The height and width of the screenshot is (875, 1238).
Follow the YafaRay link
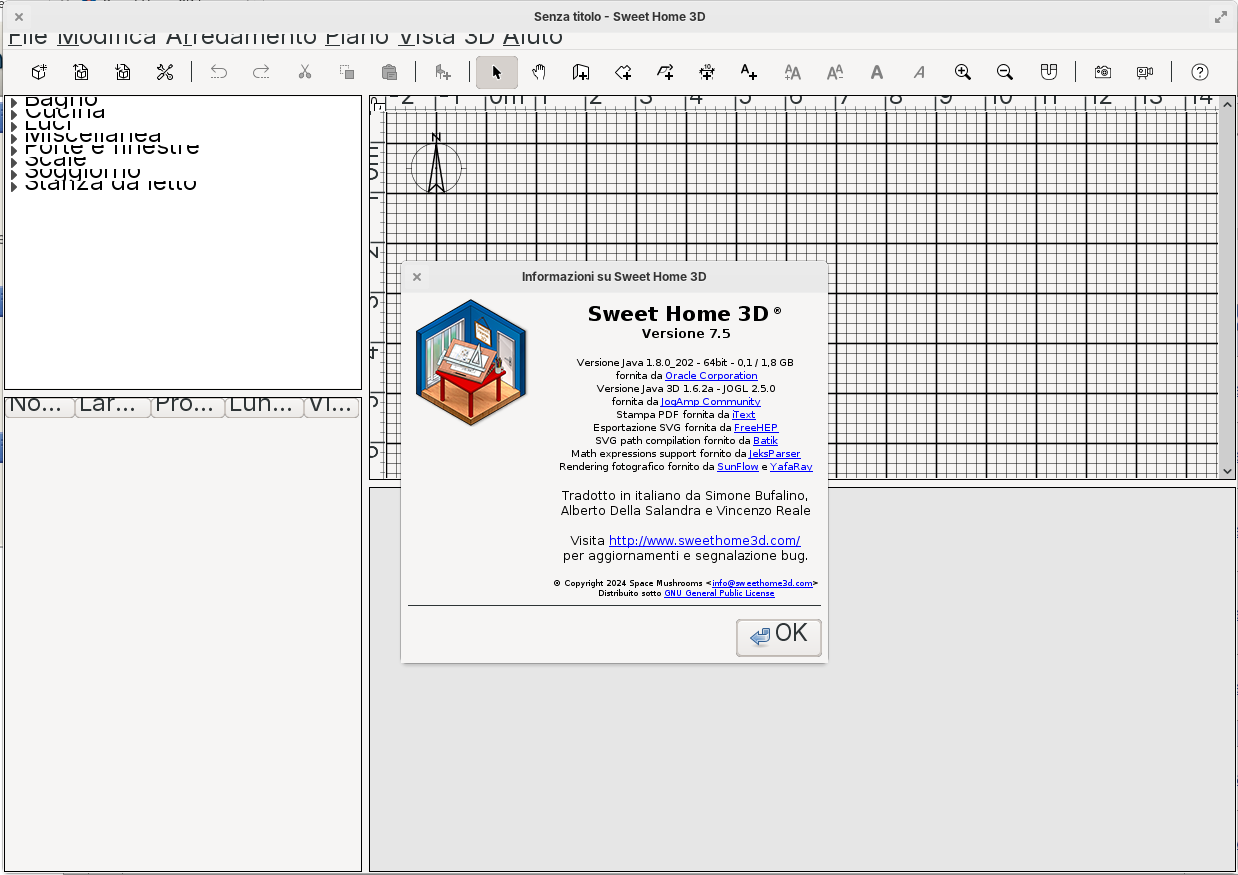(x=791, y=467)
